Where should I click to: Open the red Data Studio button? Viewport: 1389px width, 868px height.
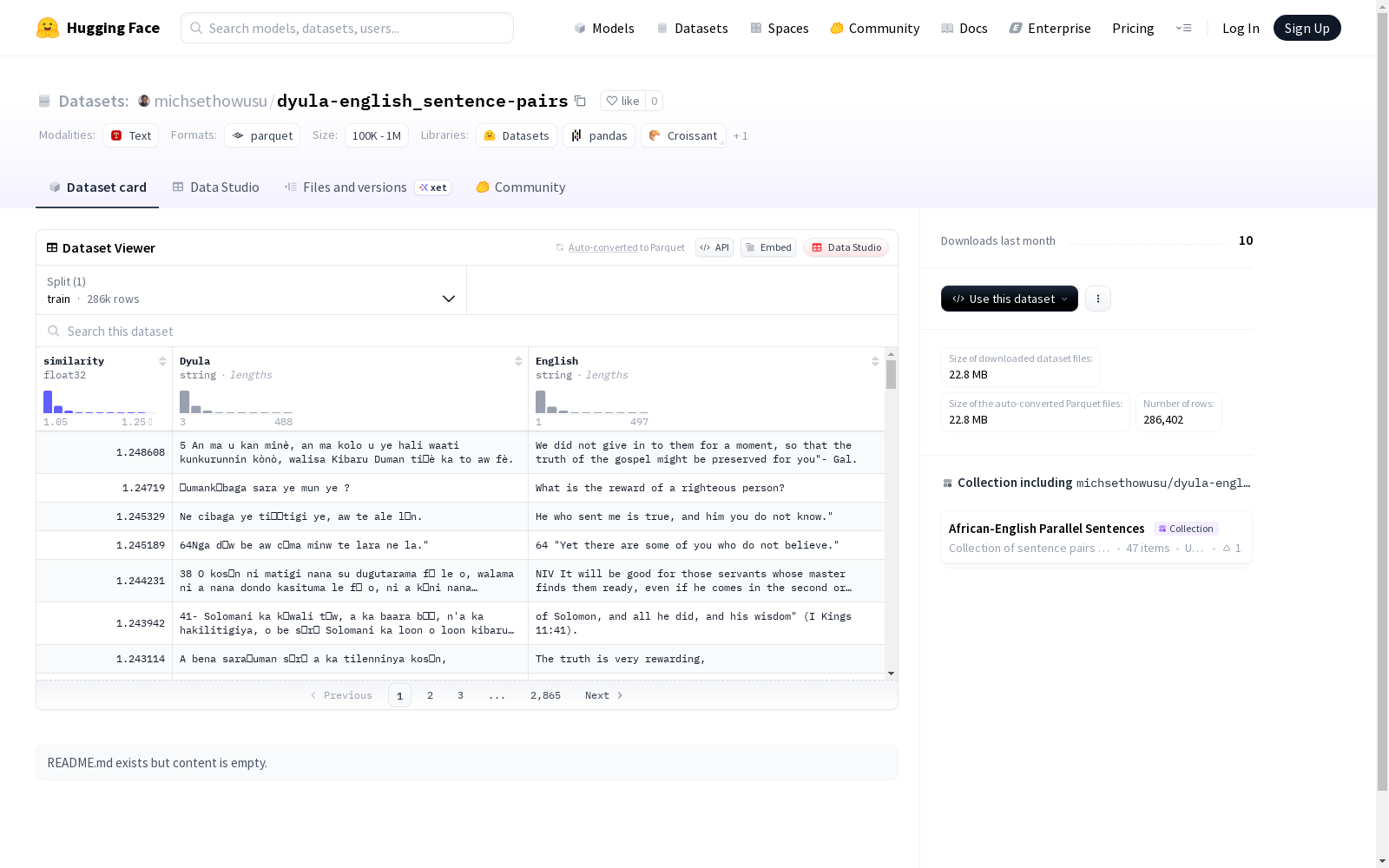(x=846, y=247)
